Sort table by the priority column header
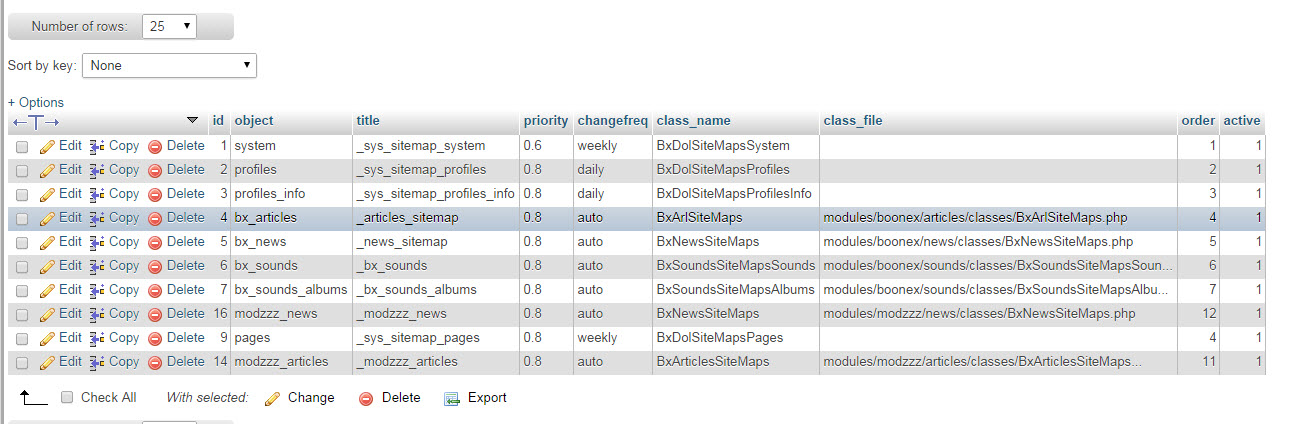The width and height of the screenshot is (1300, 424). pyautogui.click(x=545, y=121)
